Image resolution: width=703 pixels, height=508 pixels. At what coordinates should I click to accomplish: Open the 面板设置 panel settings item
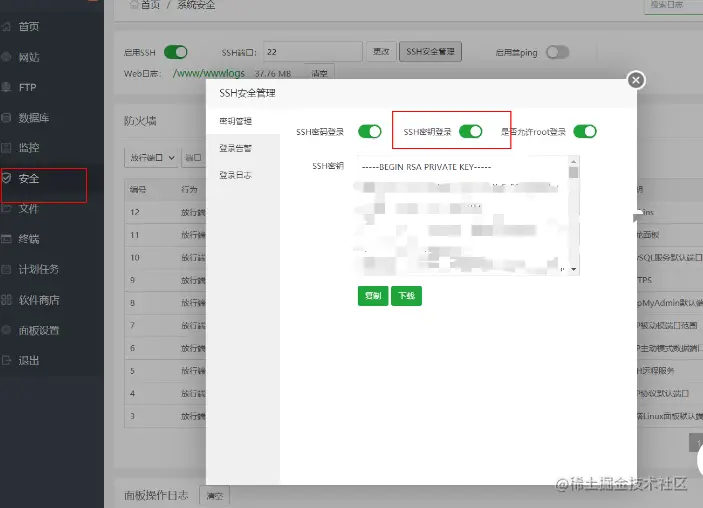click(x=39, y=330)
